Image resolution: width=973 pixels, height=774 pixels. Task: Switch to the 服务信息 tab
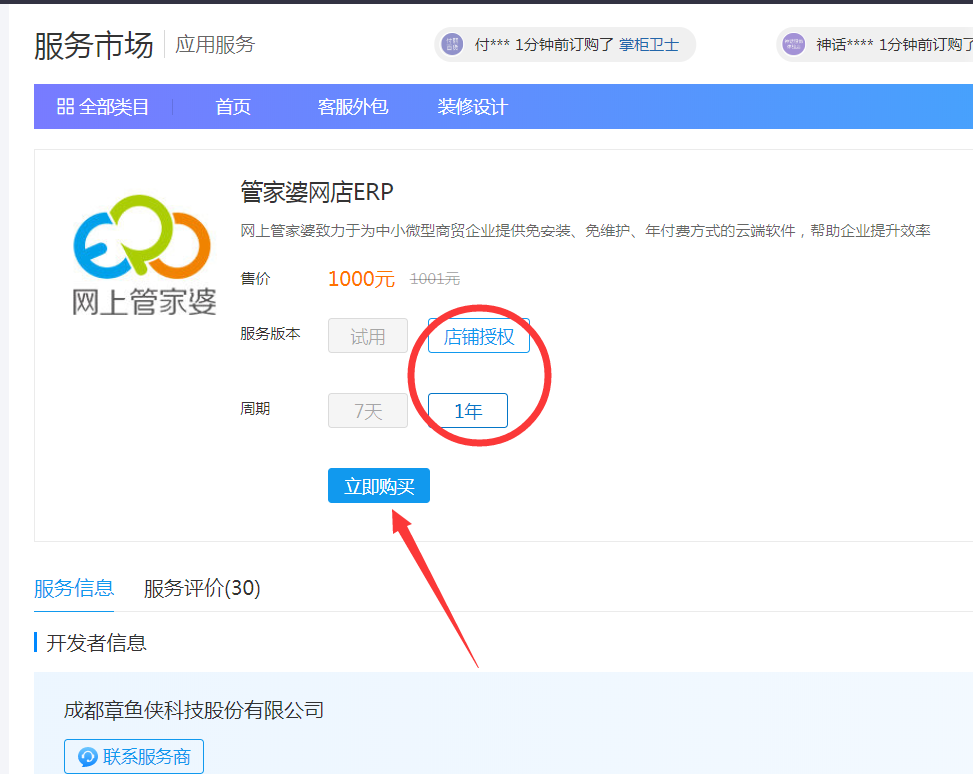[74, 588]
